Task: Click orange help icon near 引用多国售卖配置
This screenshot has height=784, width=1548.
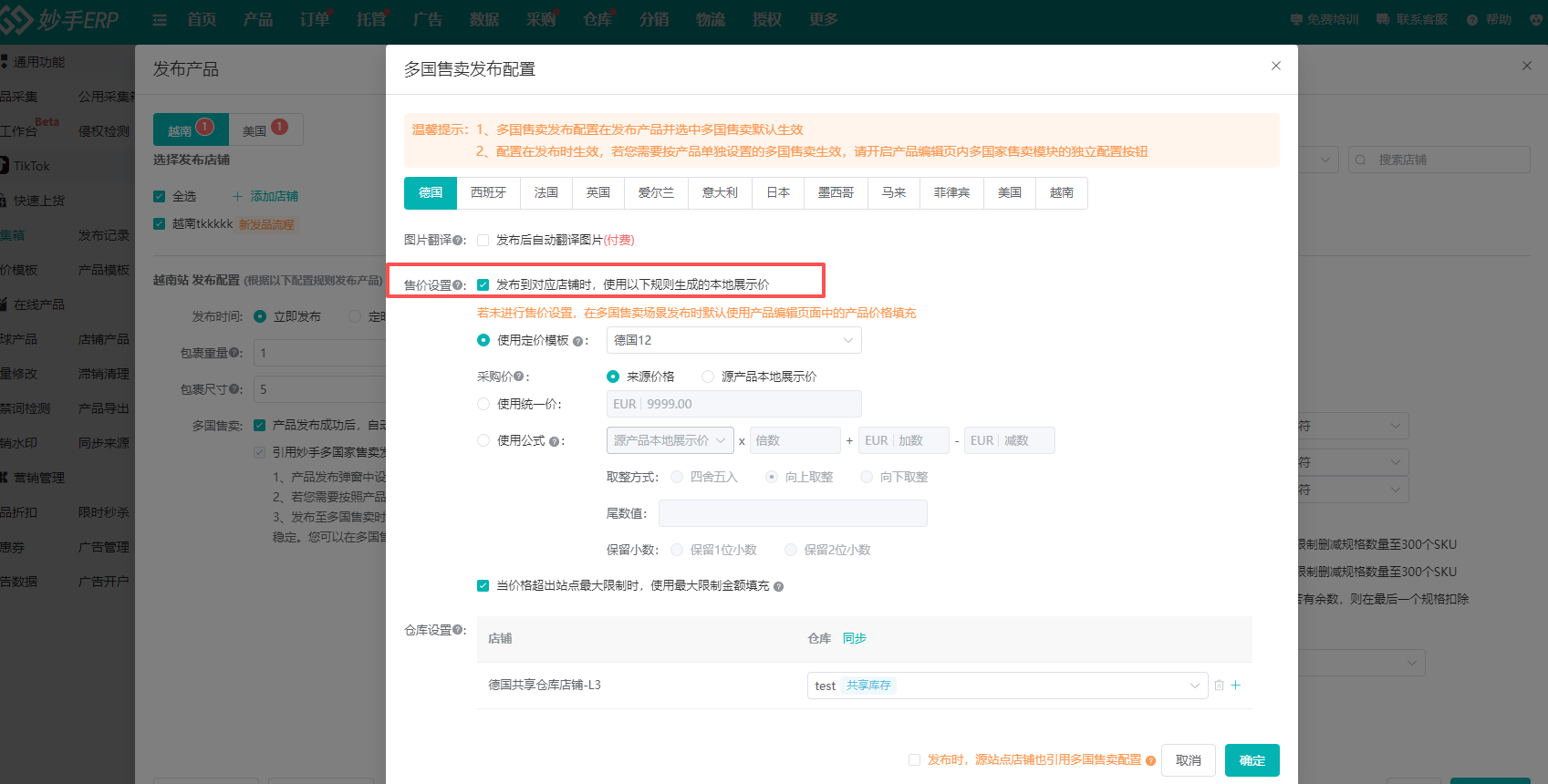Action: tap(1150, 760)
